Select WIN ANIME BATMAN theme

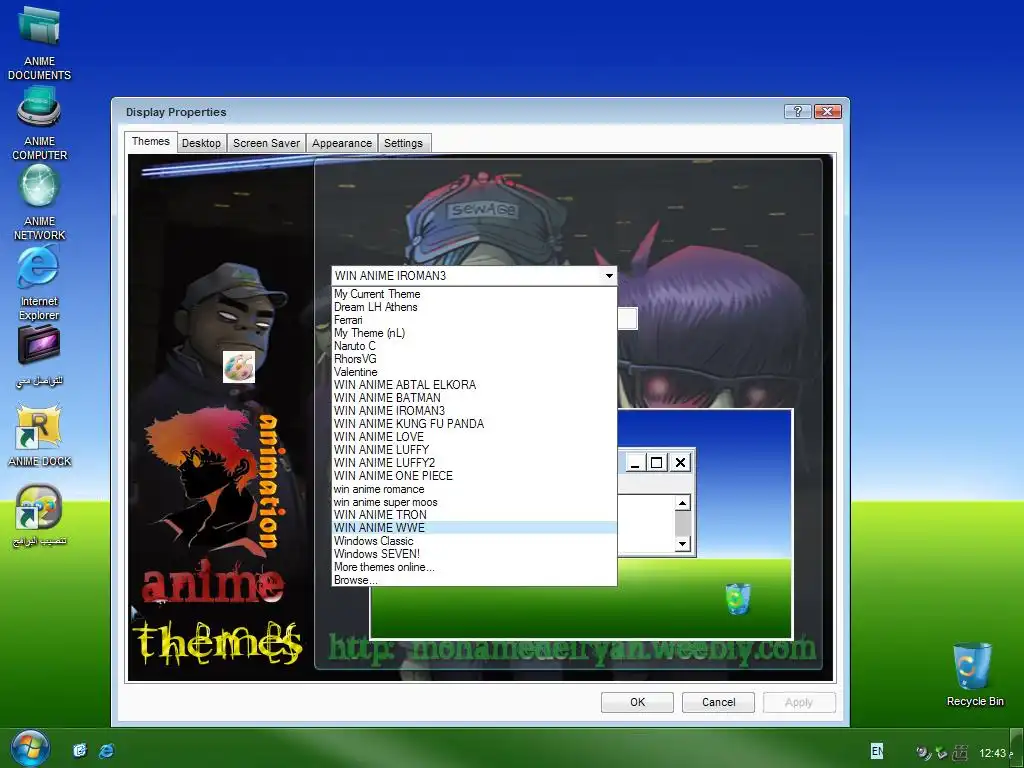point(474,398)
